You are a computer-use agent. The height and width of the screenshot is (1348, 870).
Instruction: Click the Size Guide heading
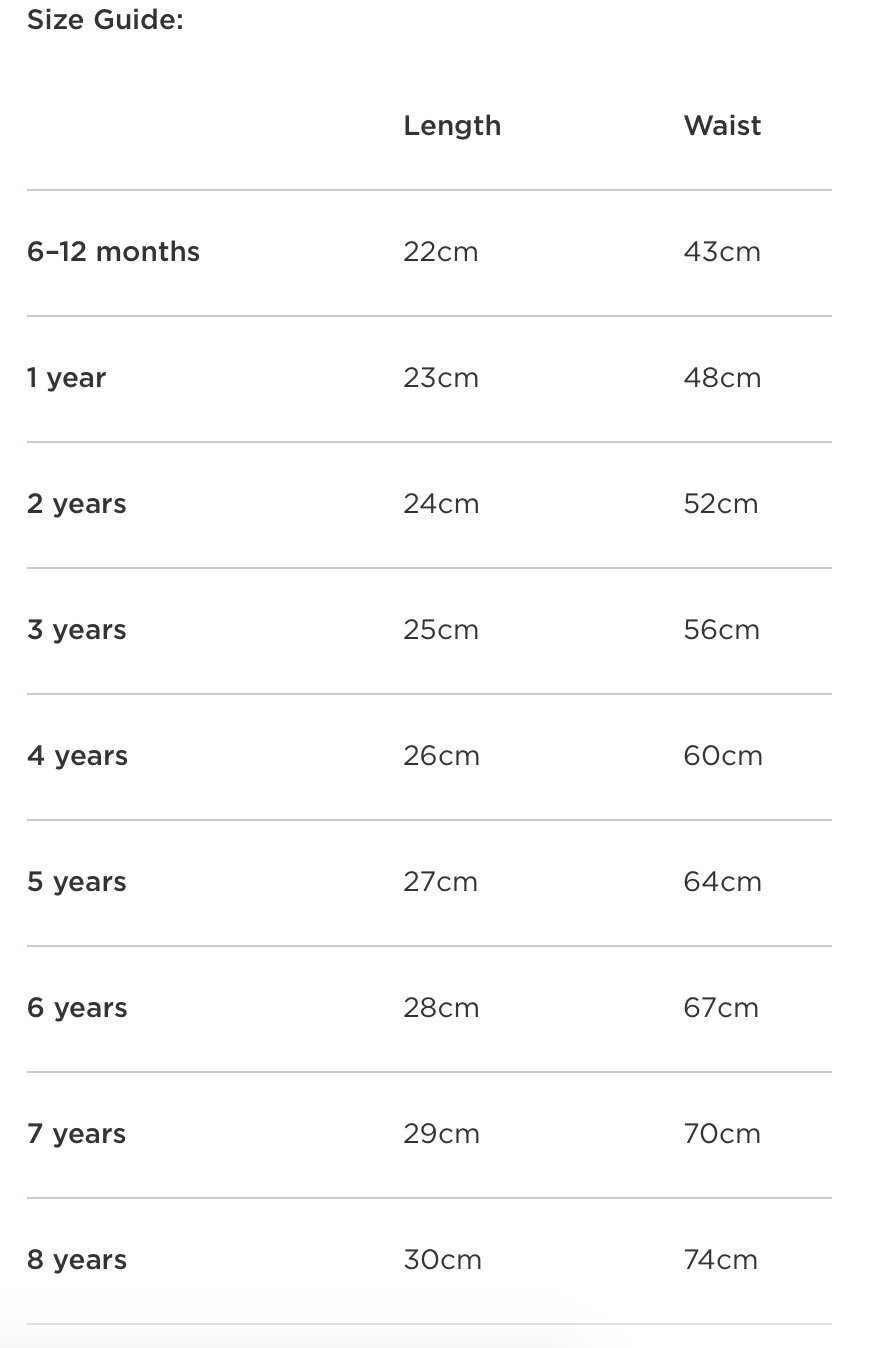[x=105, y=20]
